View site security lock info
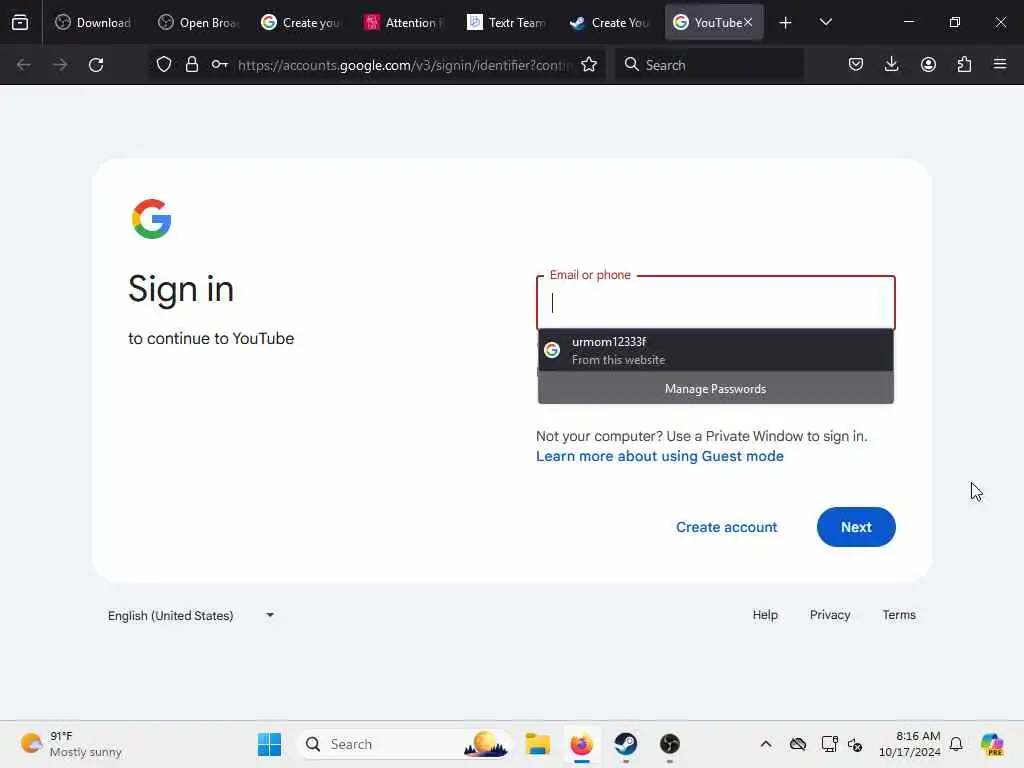 [x=191, y=64]
